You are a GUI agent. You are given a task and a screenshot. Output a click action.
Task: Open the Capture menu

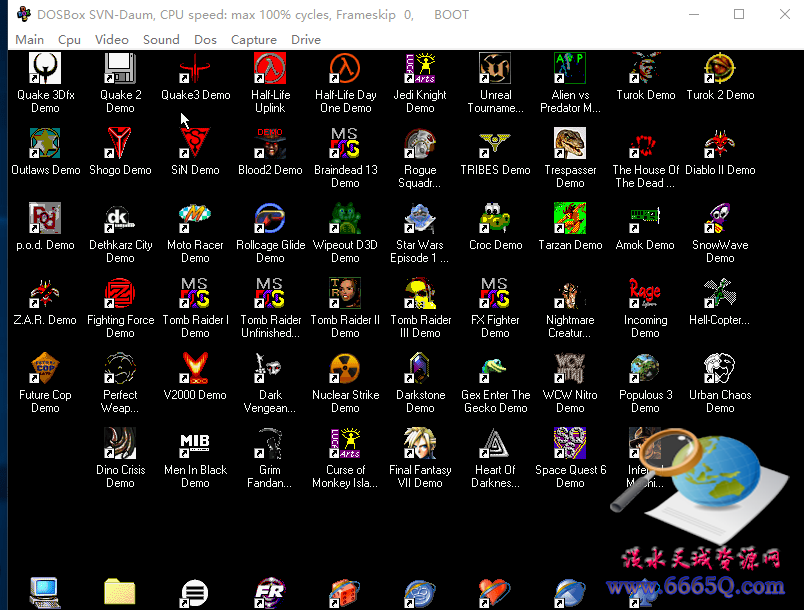tap(253, 39)
